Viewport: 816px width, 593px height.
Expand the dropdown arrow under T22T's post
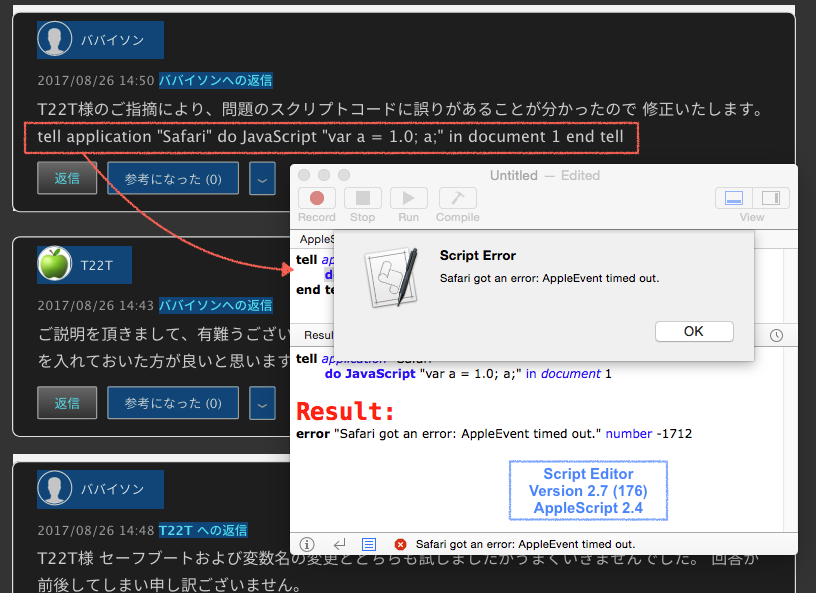tap(262, 403)
